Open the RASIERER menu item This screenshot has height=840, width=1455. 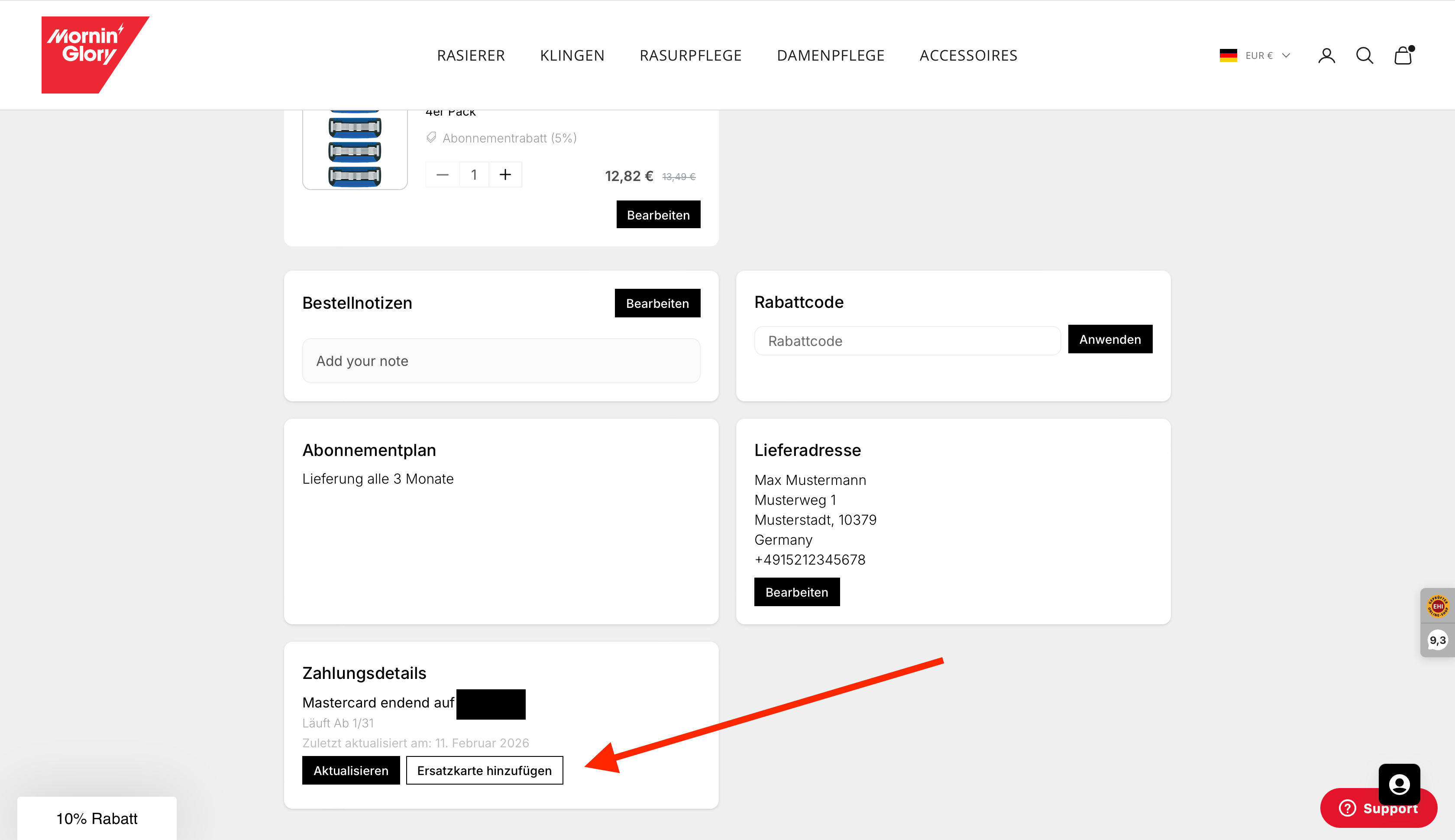[471, 55]
